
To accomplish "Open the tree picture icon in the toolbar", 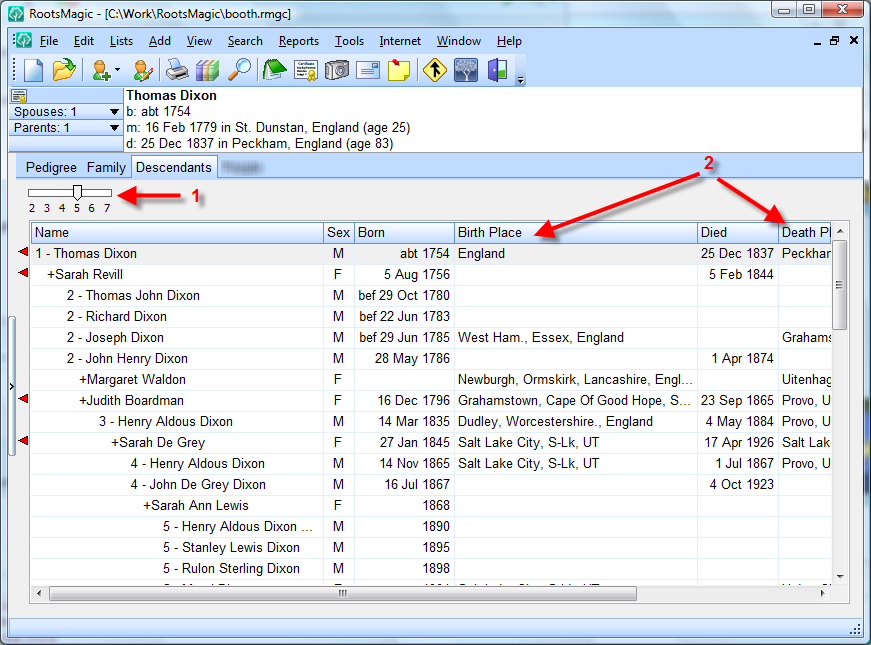I will (x=466, y=71).
